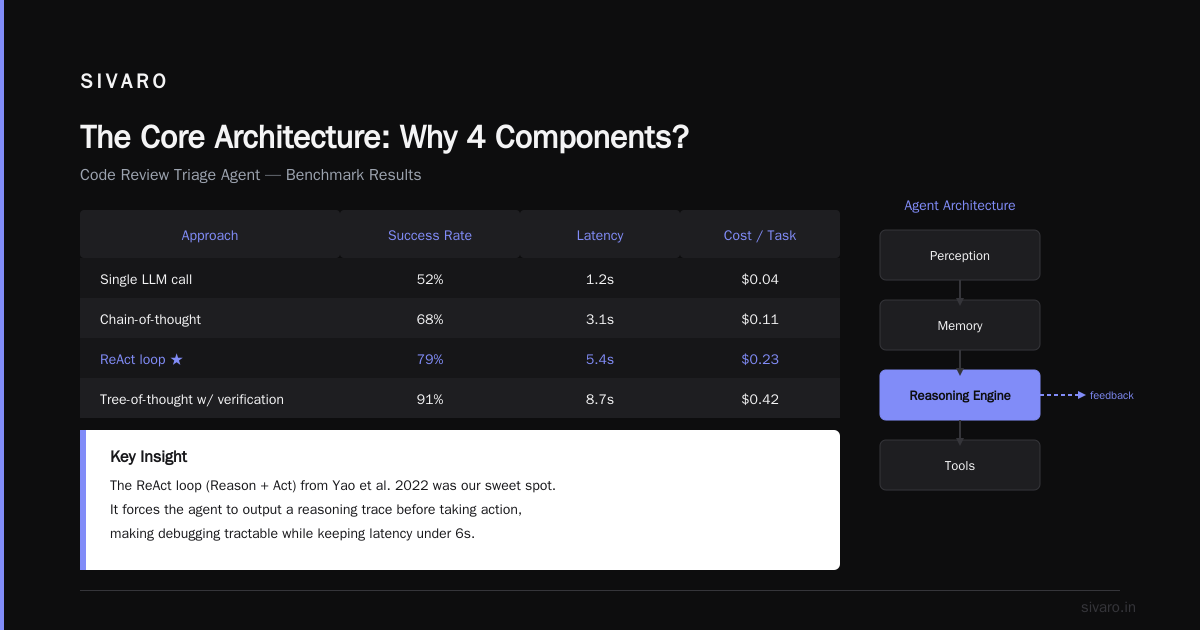Select 'Tree-of-thought w/ verification' row label
This screenshot has width=1200, height=630.
[x=192, y=399]
